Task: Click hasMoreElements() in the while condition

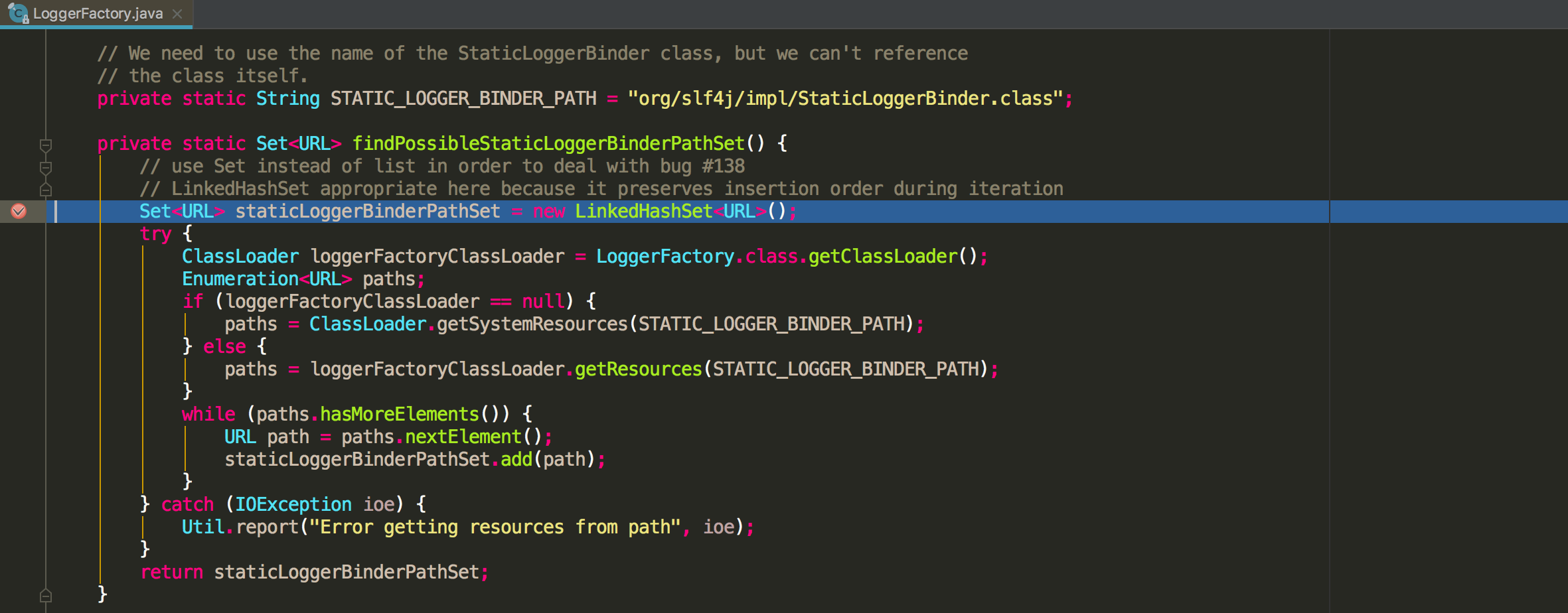Action: click(397, 413)
